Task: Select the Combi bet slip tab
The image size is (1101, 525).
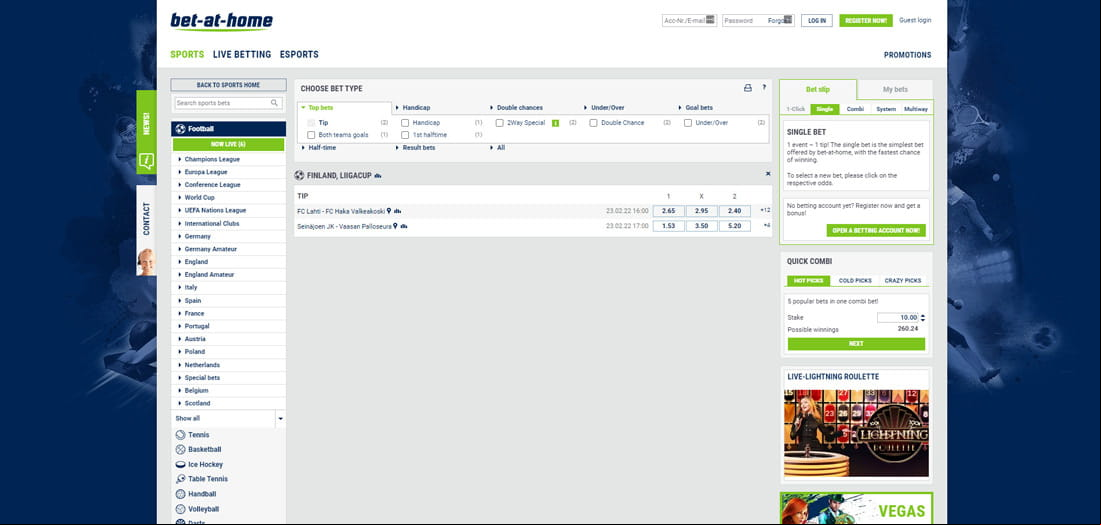Action: pyautogui.click(x=855, y=109)
